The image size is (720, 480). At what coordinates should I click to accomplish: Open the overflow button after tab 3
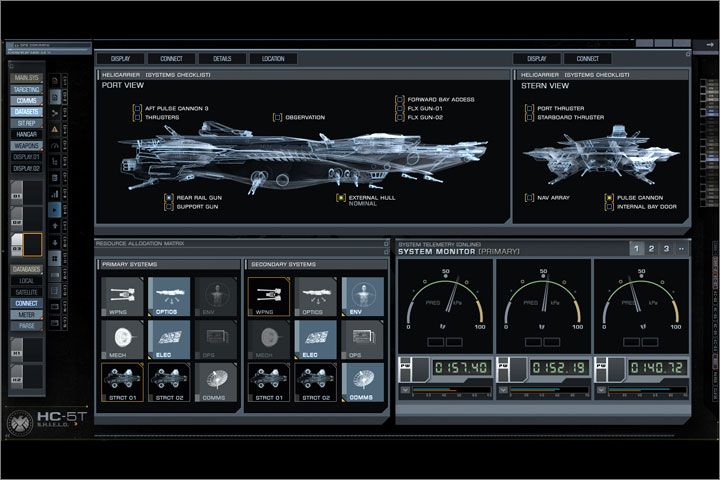coord(681,249)
